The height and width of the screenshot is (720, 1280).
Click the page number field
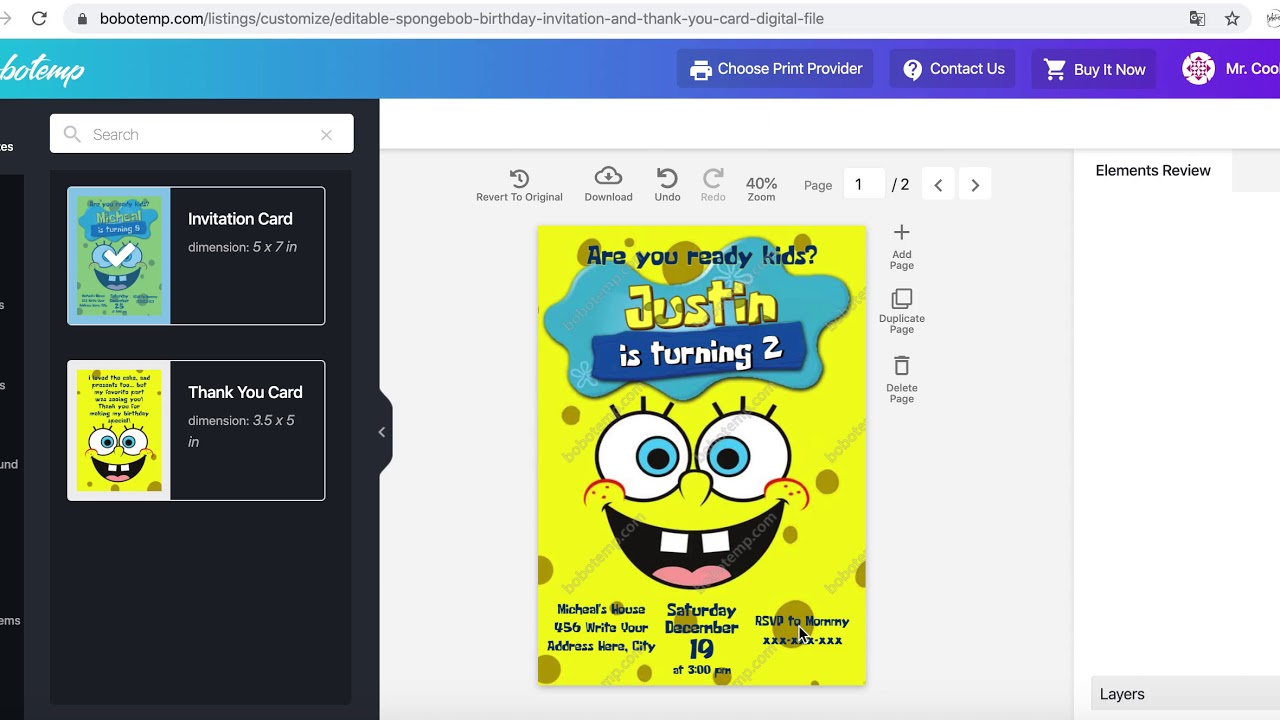864,185
